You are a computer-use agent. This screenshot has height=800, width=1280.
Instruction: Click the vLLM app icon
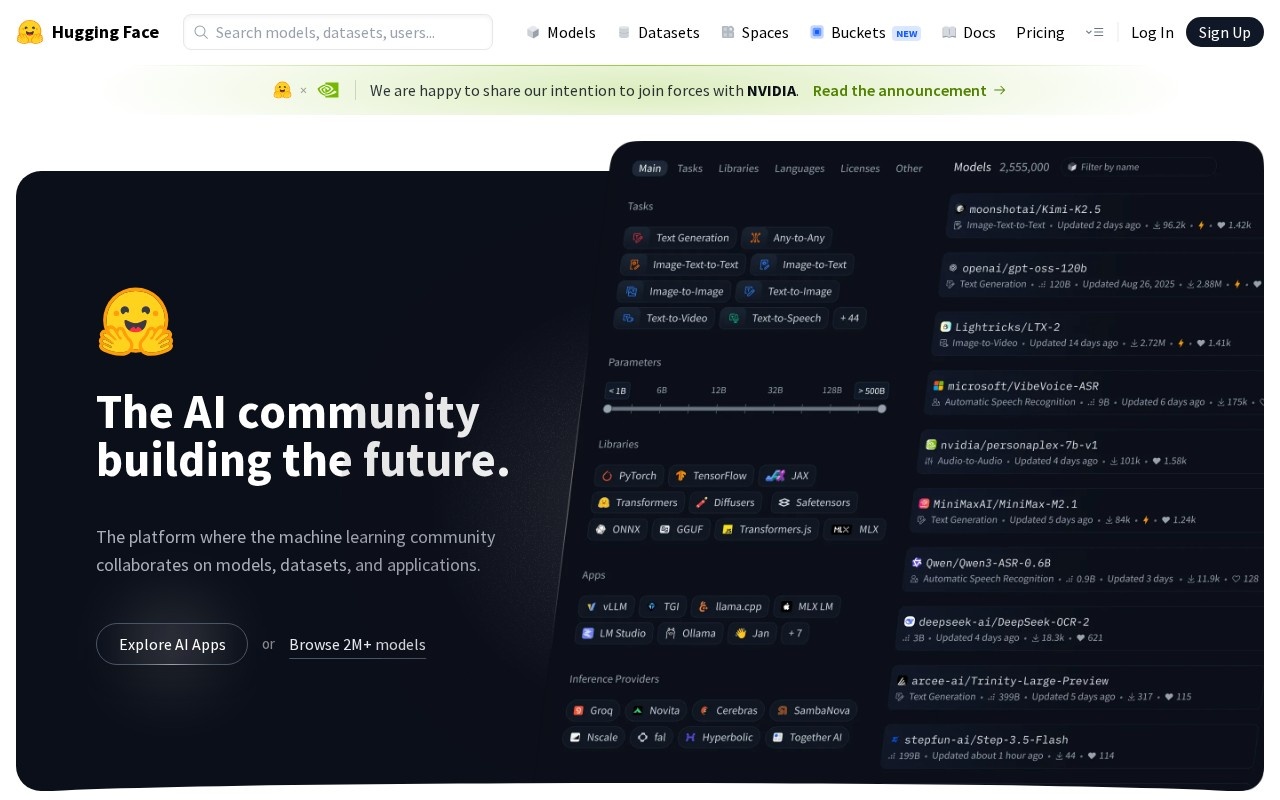pyautogui.click(x=591, y=607)
